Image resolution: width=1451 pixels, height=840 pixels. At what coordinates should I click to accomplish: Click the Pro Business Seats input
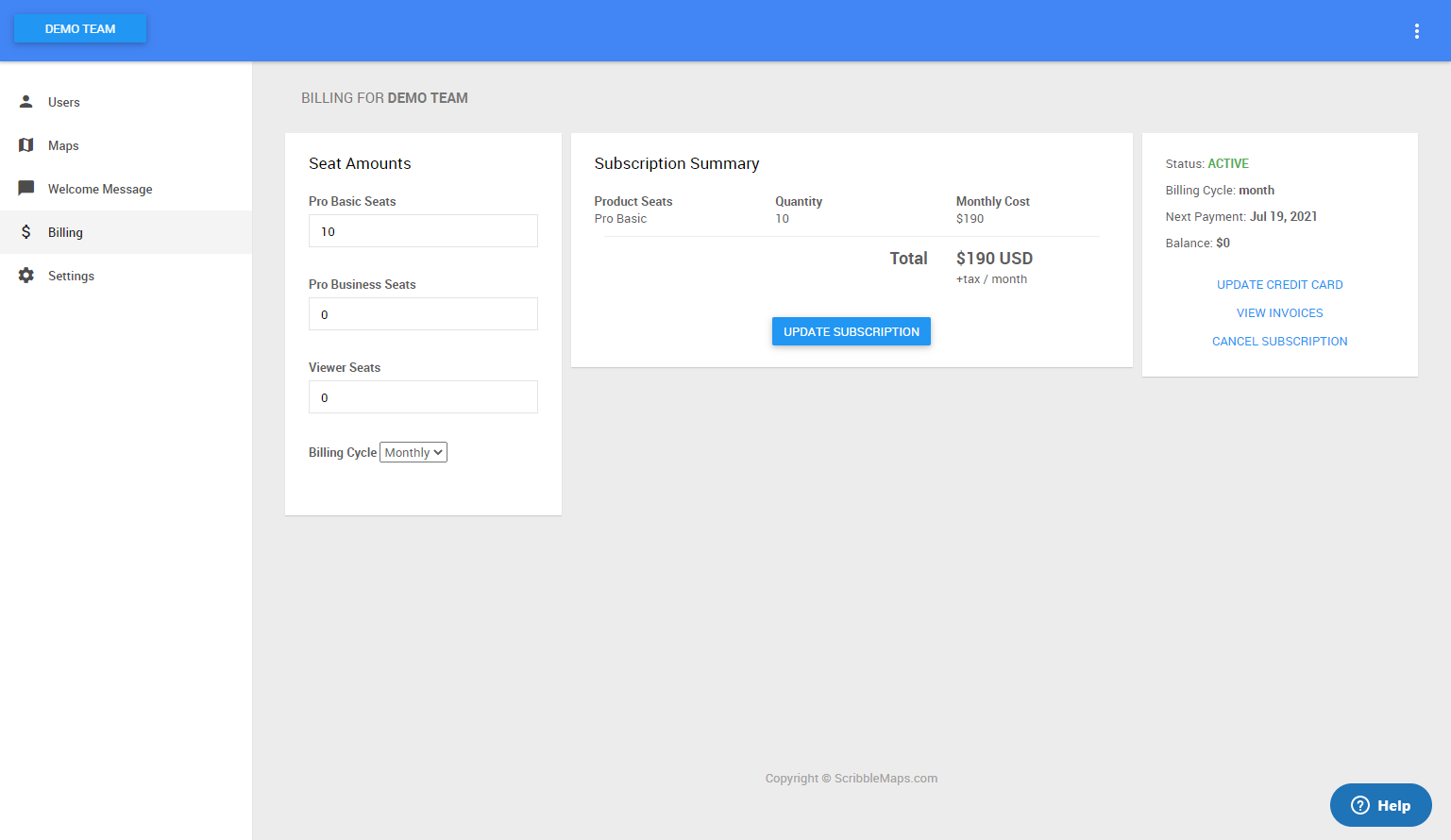pos(423,314)
